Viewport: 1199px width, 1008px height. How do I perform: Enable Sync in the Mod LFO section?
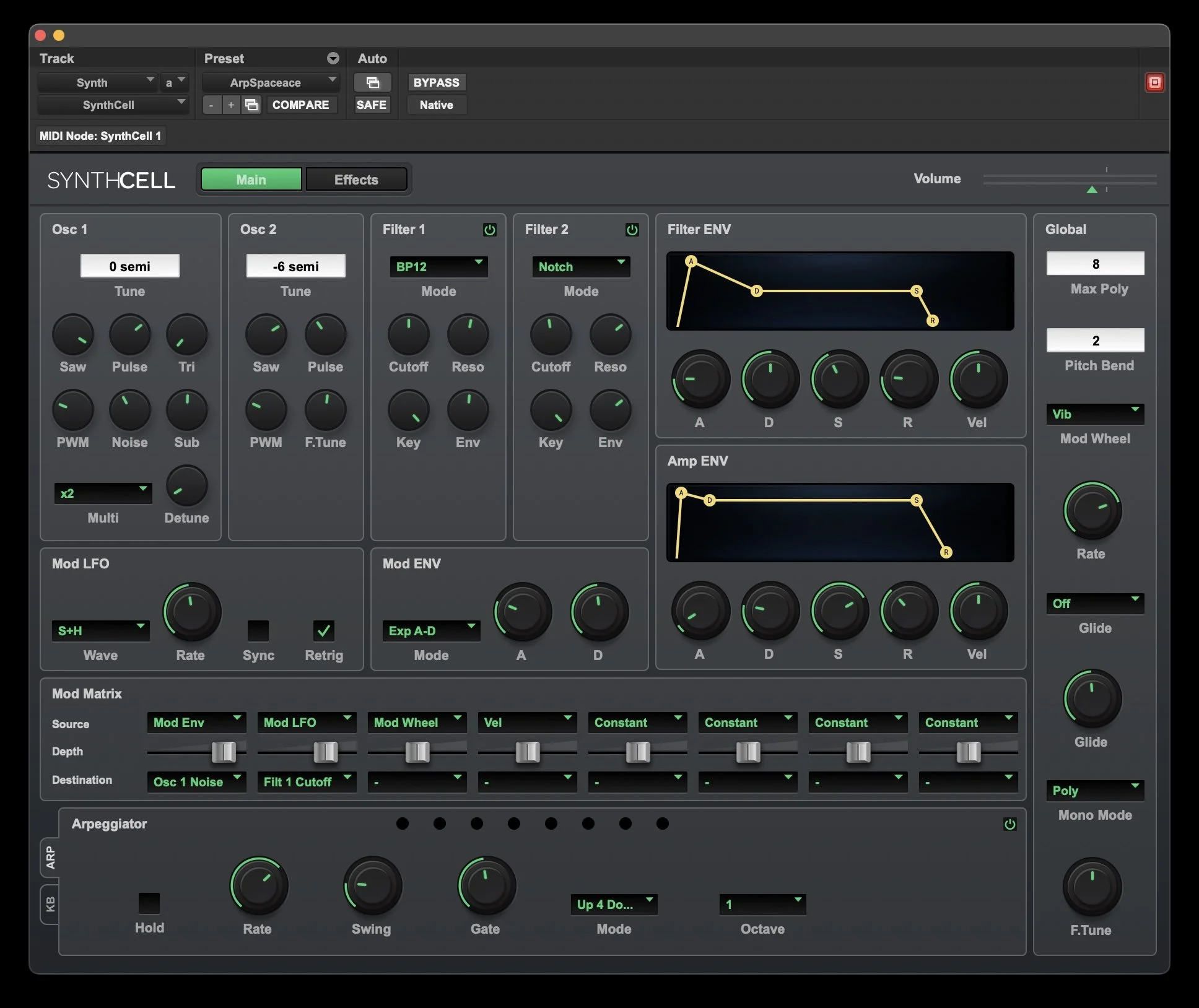(258, 630)
